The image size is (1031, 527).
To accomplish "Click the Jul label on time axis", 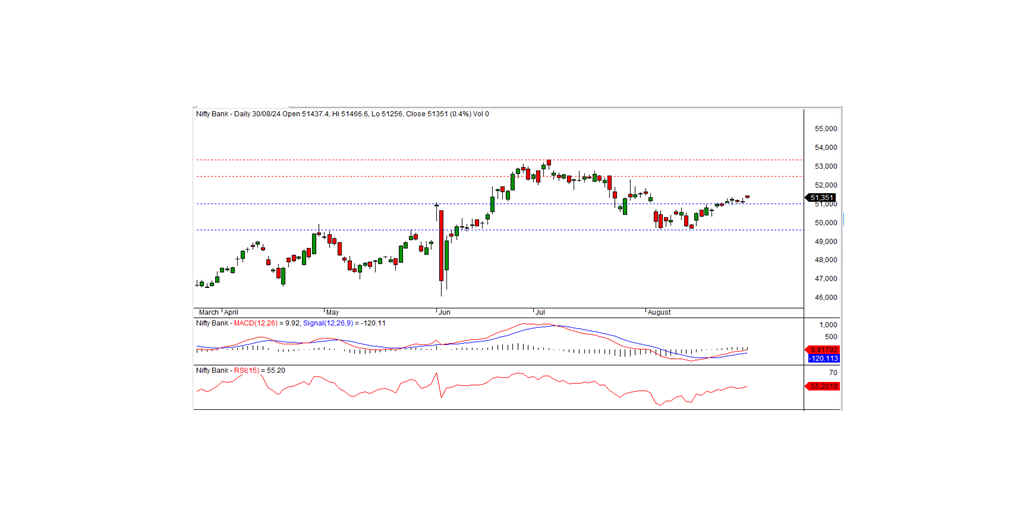I will [540, 313].
